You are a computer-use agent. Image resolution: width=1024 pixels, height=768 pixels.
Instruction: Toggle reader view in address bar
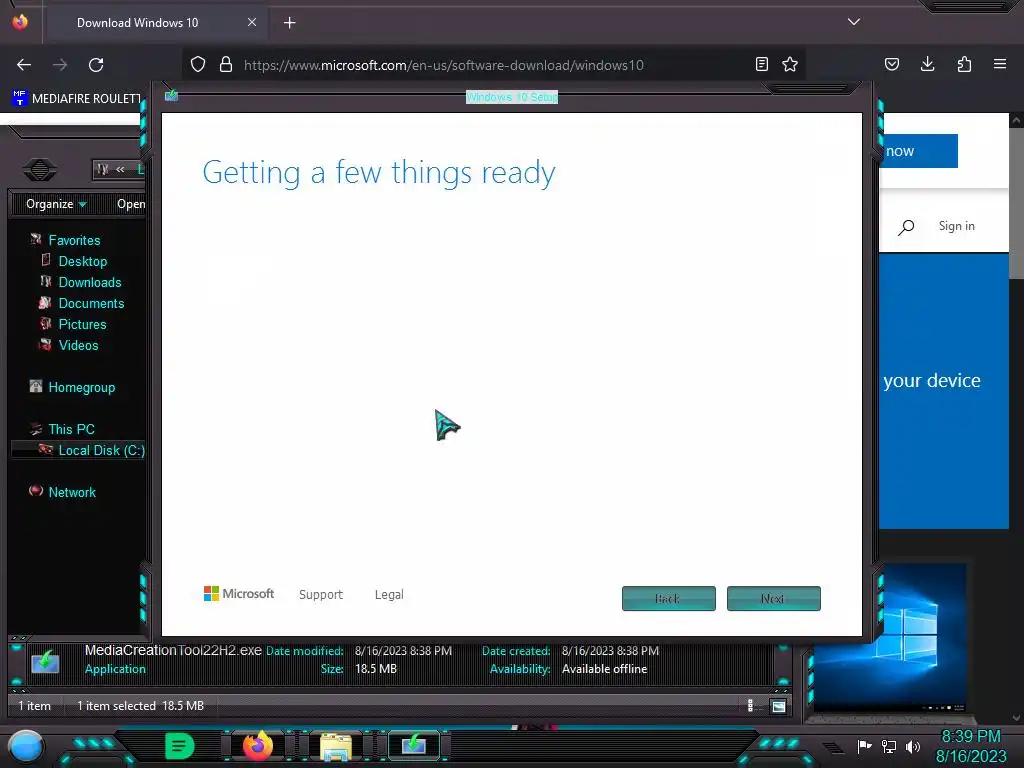click(x=761, y=64)
